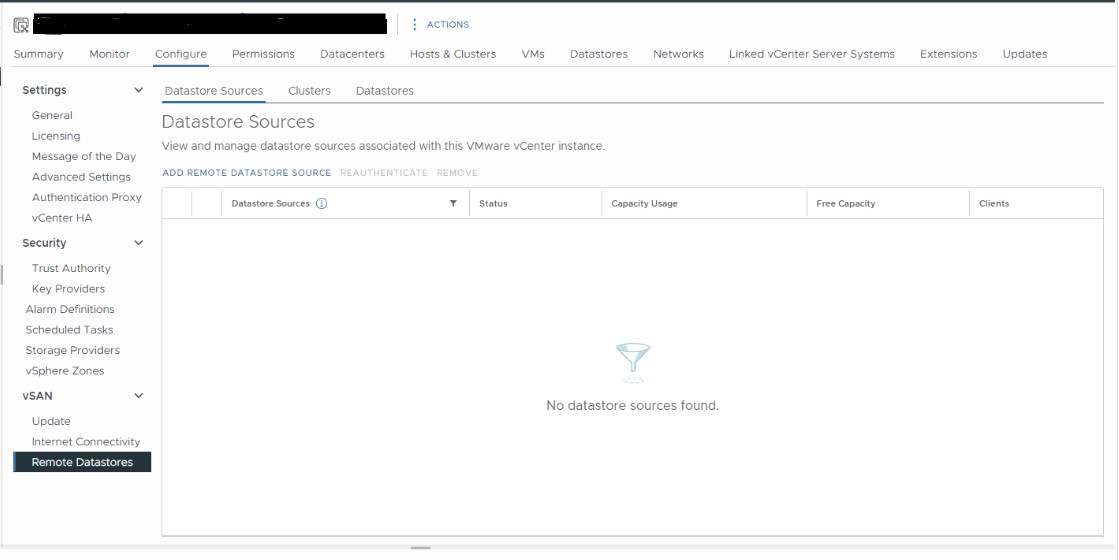Open the top Datastores tab
Screen dimensions: 1119x560
pyautogui.click(x=599, y=54)
